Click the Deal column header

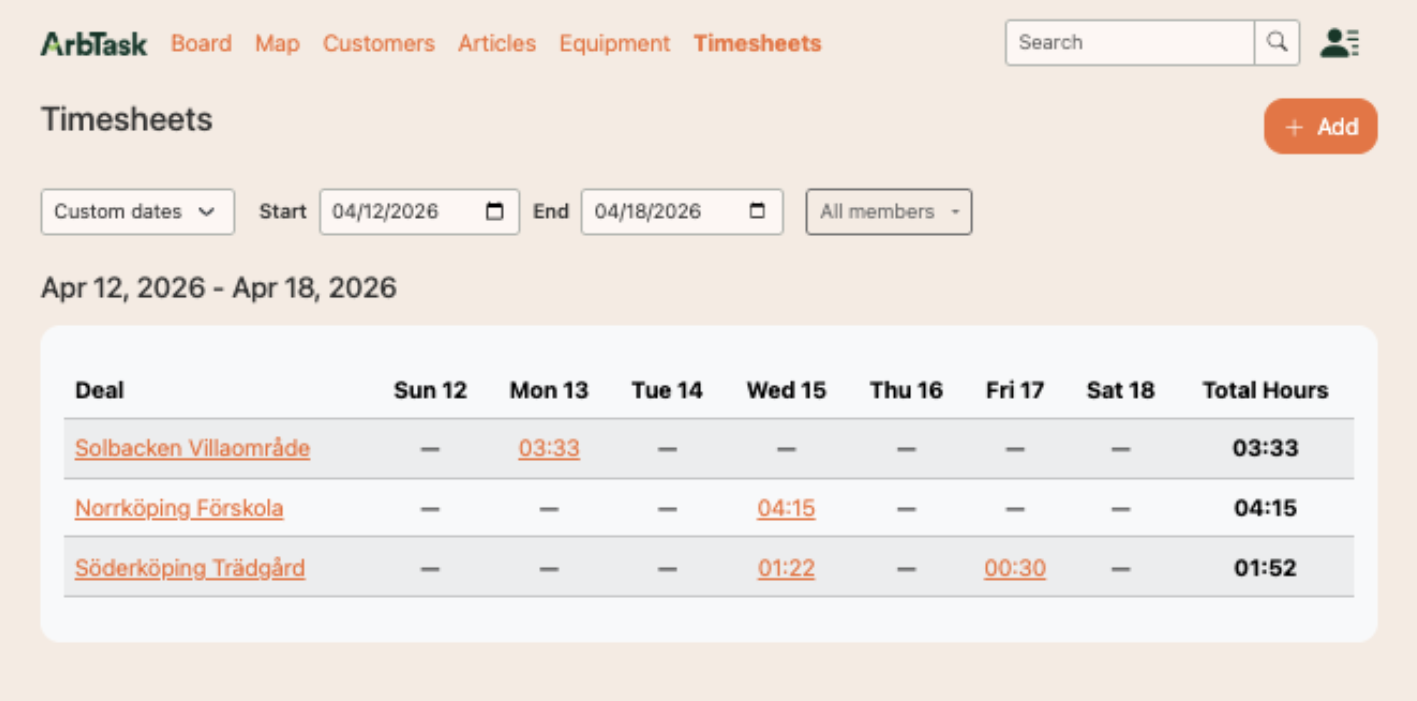100,390
